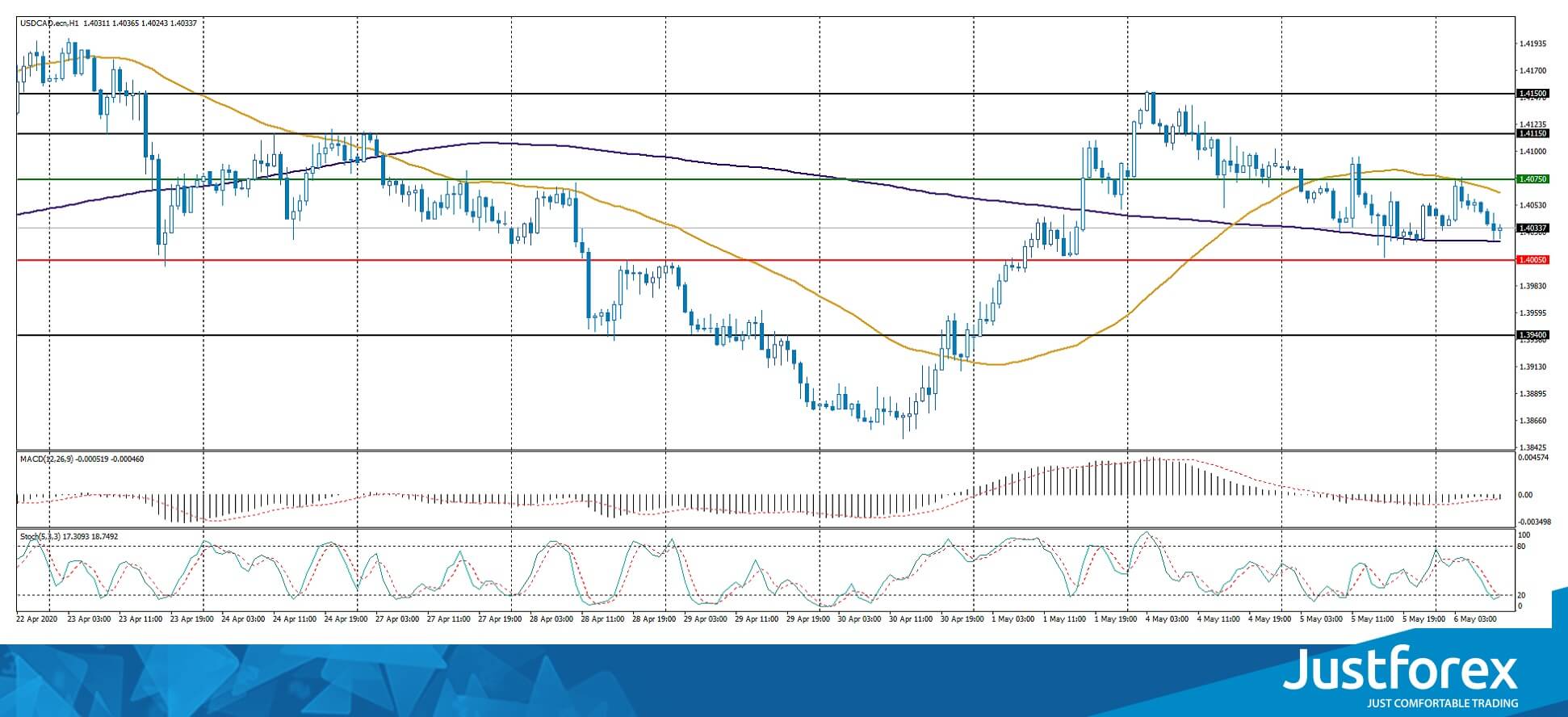Click the 1.39130 price axis label
The height and width of the screenshot is (717, 1568).
[1532, 367]
